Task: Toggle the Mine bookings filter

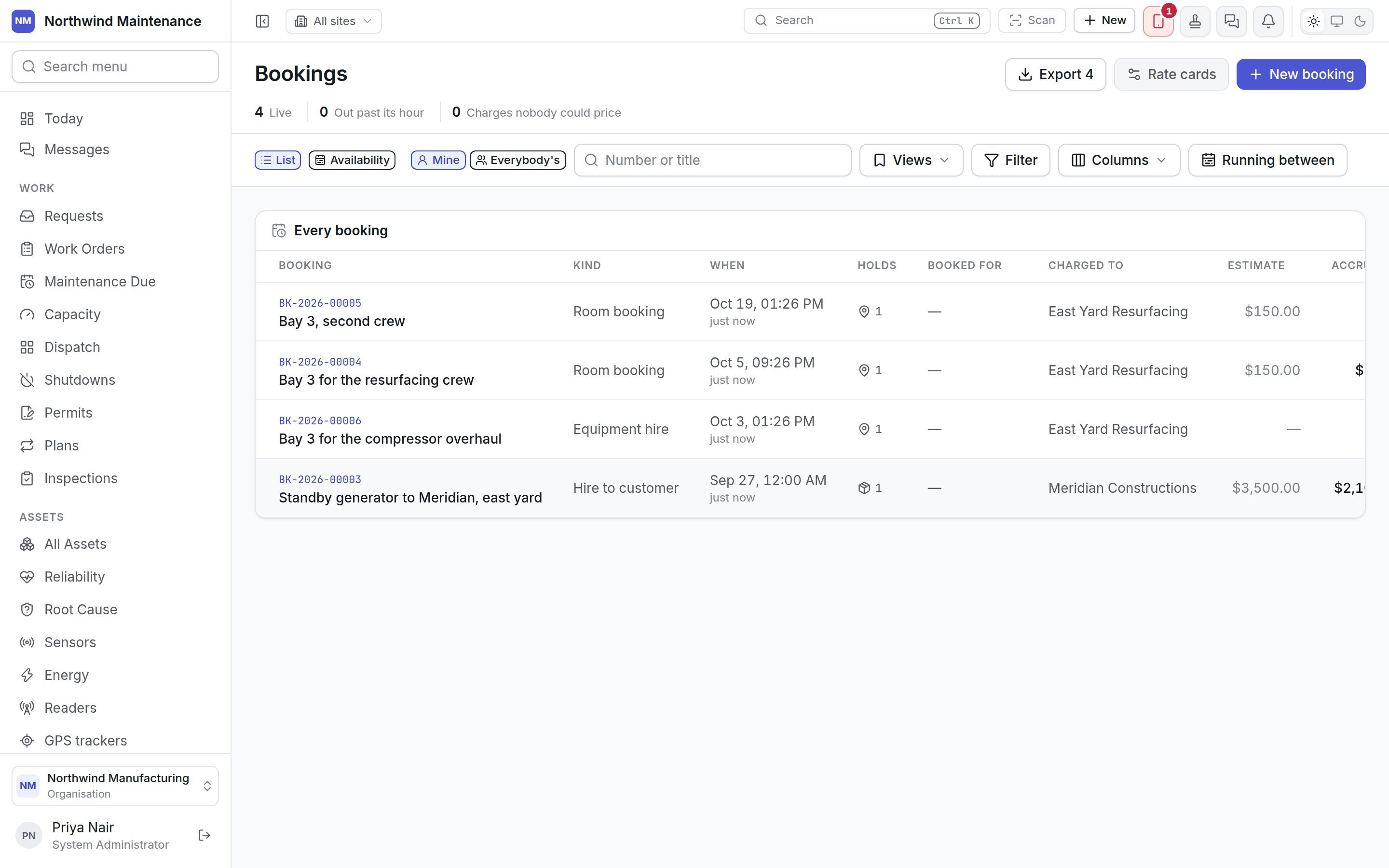Action: click(438, 160)
